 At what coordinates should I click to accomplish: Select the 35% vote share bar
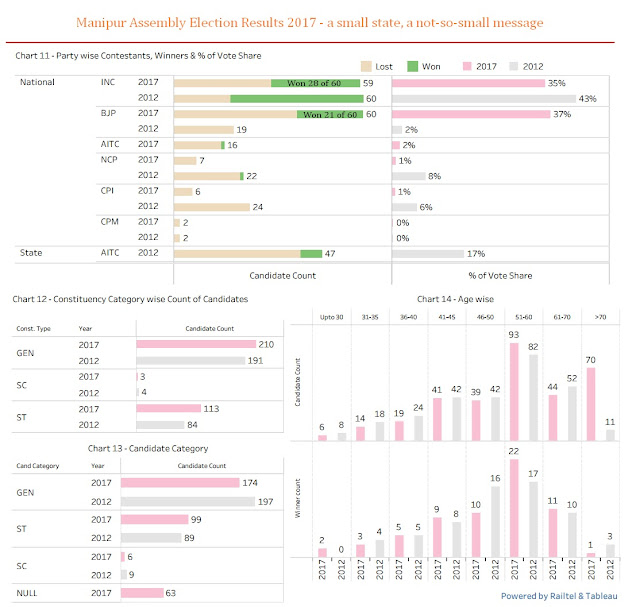click(468, 83)
